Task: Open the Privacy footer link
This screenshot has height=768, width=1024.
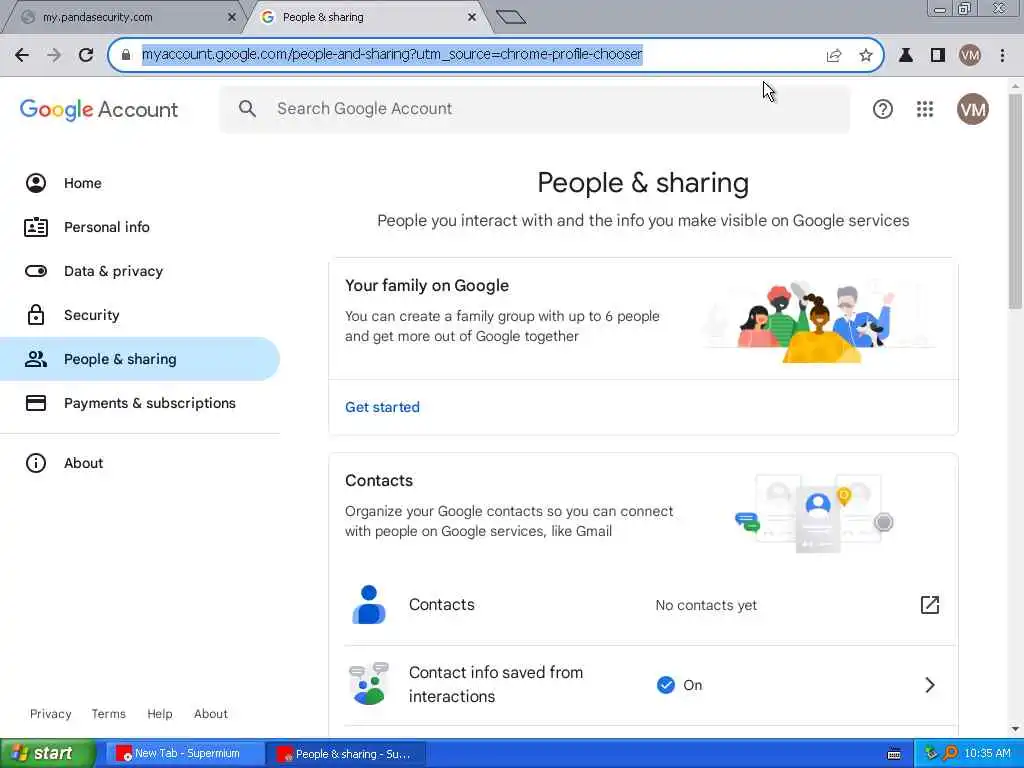Action: [x=50, y=714]
